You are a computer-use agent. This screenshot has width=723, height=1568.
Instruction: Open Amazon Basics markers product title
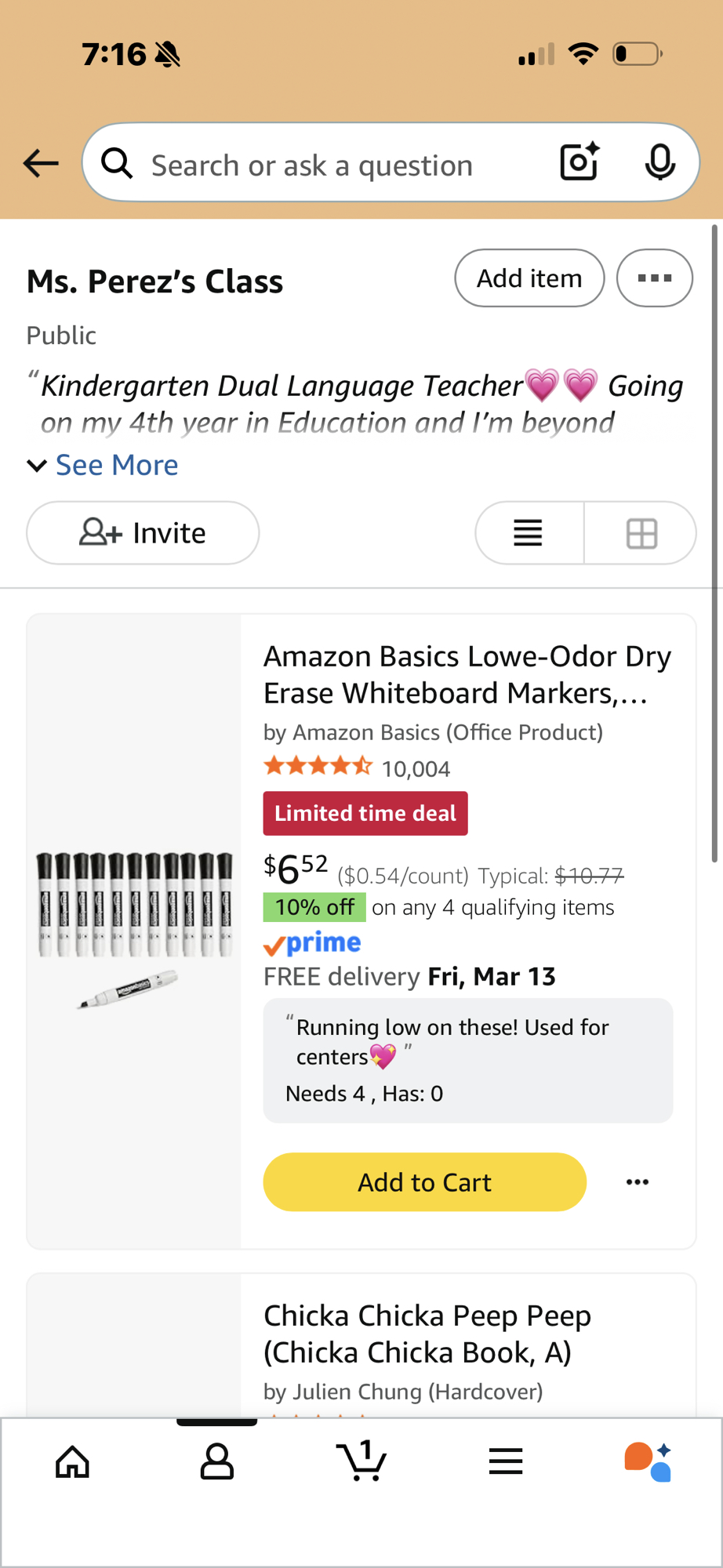tap(467, 674)
